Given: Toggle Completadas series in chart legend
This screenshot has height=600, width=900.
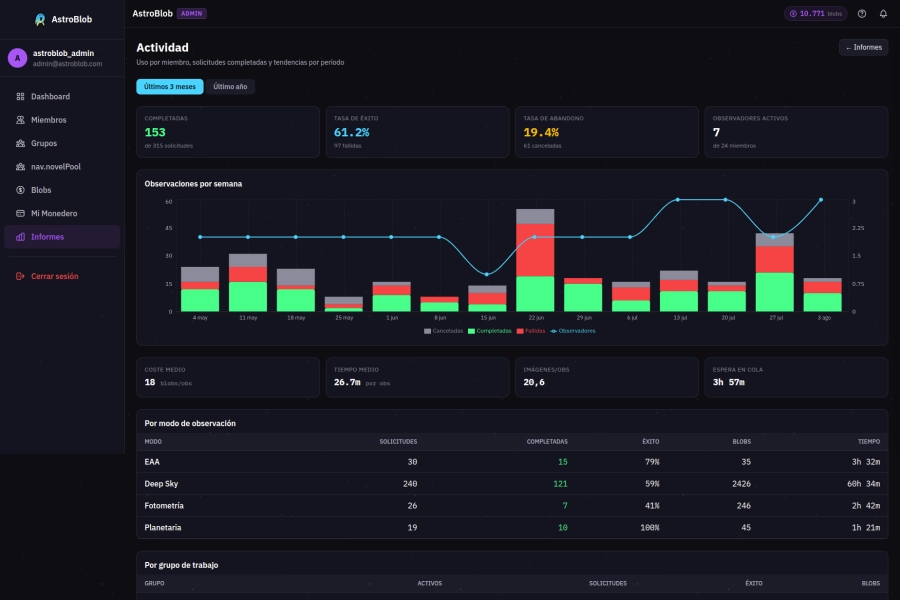Looking at the screenshot, I should 490,331.
